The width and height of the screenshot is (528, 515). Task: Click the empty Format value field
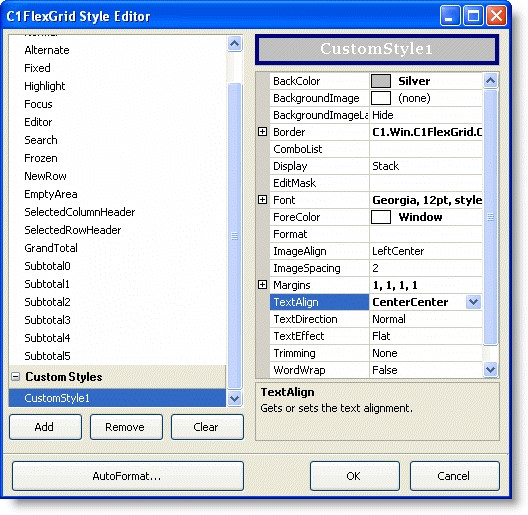tap(426, 234)
